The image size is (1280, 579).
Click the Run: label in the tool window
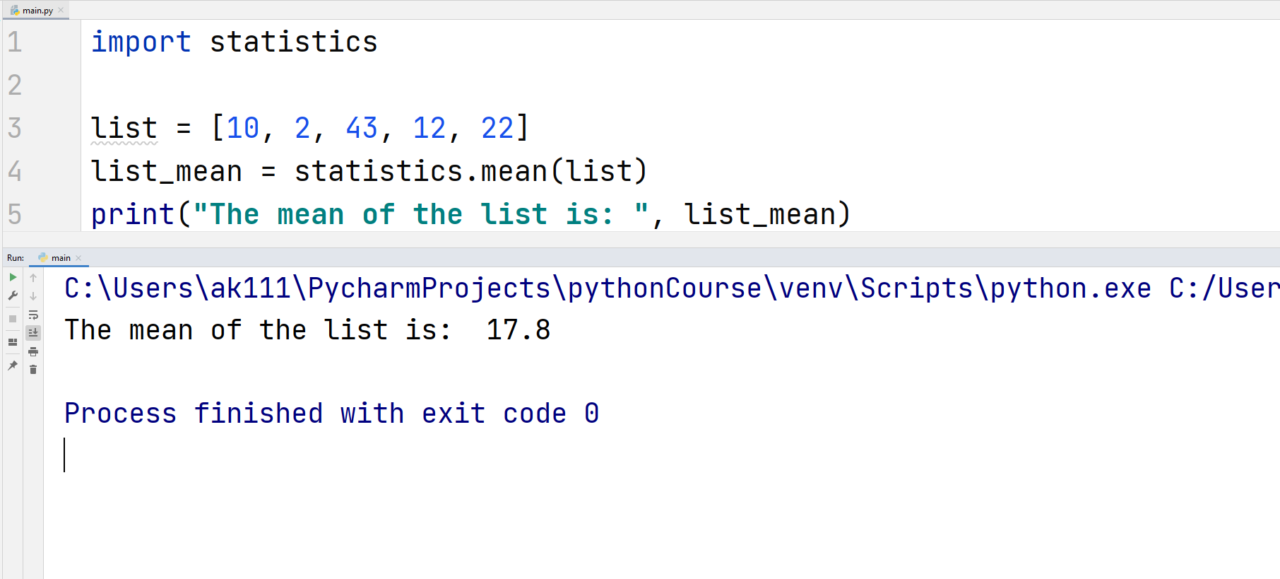click(x=14, y=257)
